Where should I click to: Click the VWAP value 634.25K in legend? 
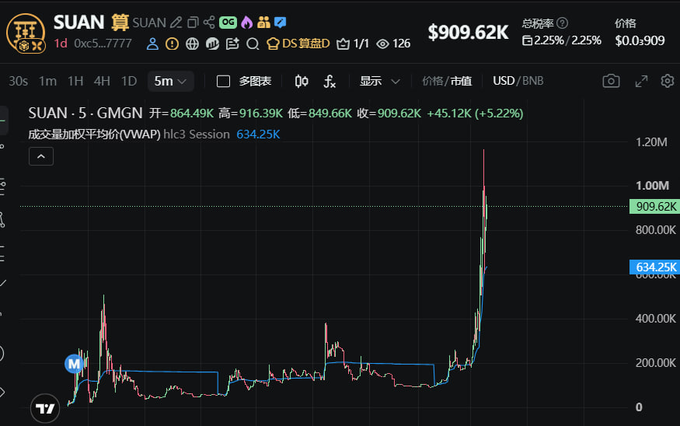click(x=258, y=134)
